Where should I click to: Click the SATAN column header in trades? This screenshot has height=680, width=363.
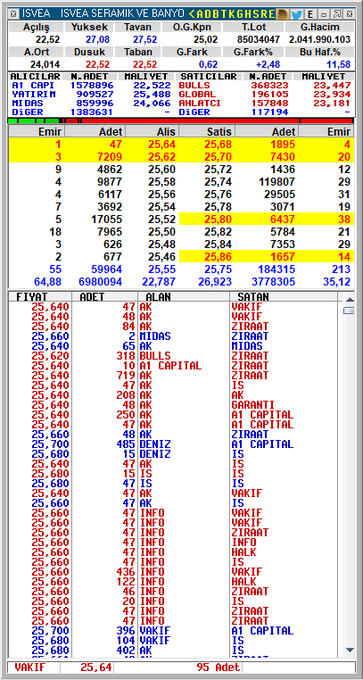point(283,297)
